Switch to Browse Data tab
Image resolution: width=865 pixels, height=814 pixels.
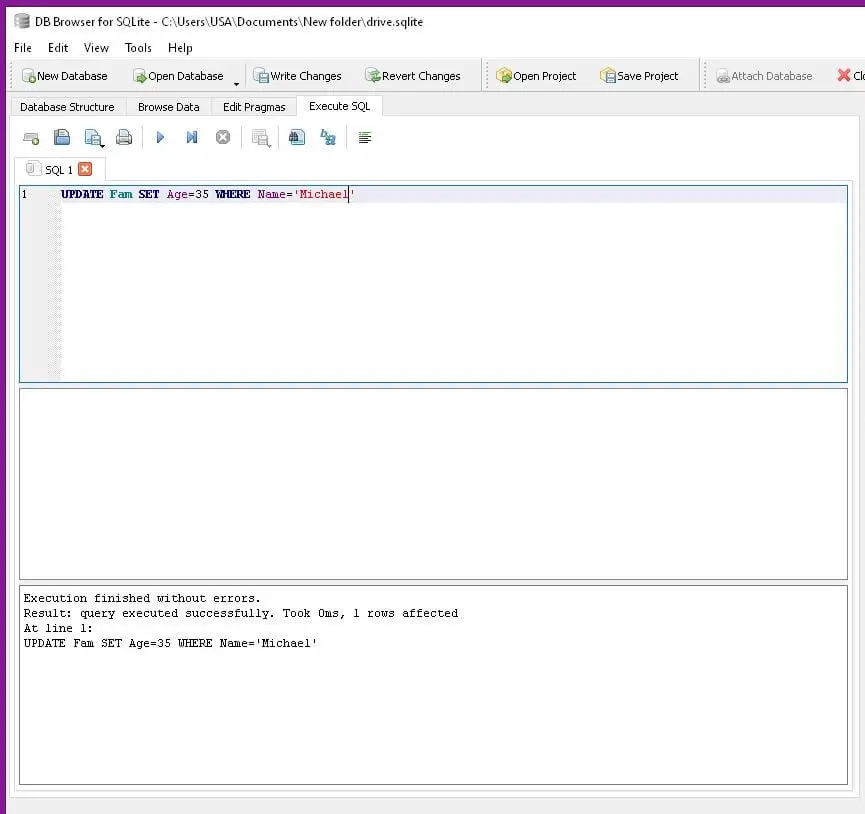pos(168,107)
